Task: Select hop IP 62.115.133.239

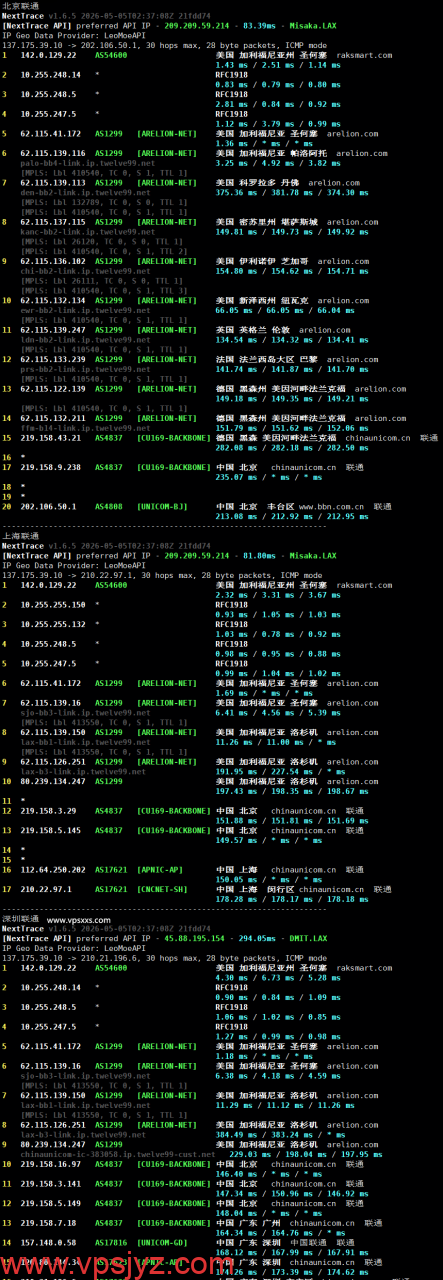Action: click(52, 359)
